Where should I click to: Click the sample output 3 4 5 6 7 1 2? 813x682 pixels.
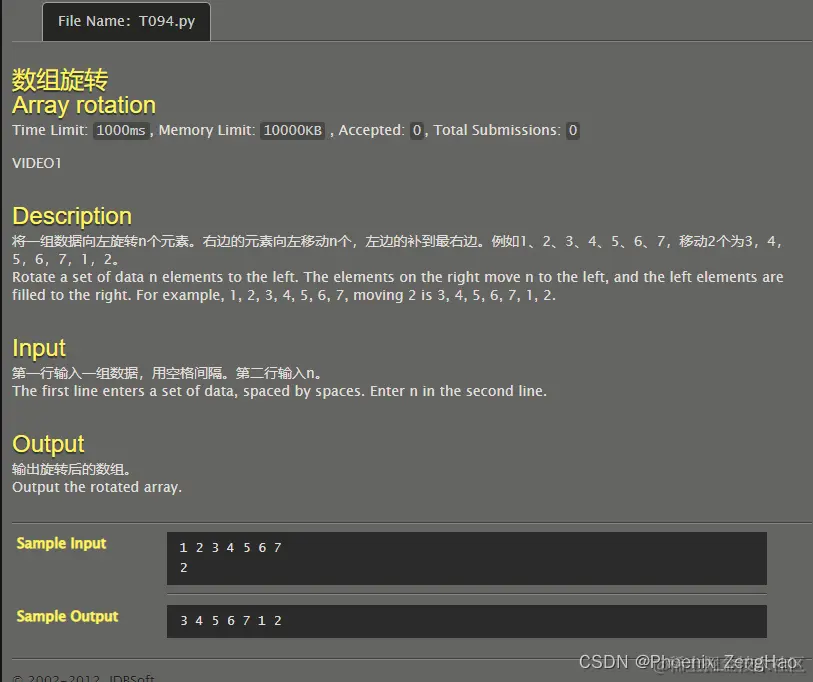231,621
